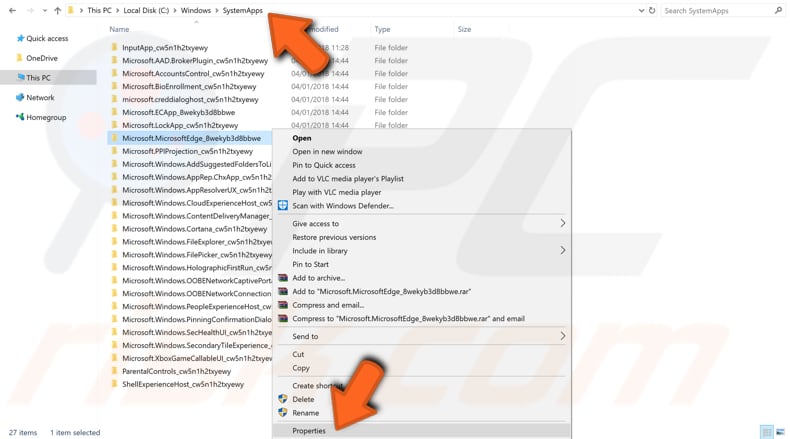Screen dimensions: 790x439
Task: Choose Pin to Start
Action: (310, 265)
